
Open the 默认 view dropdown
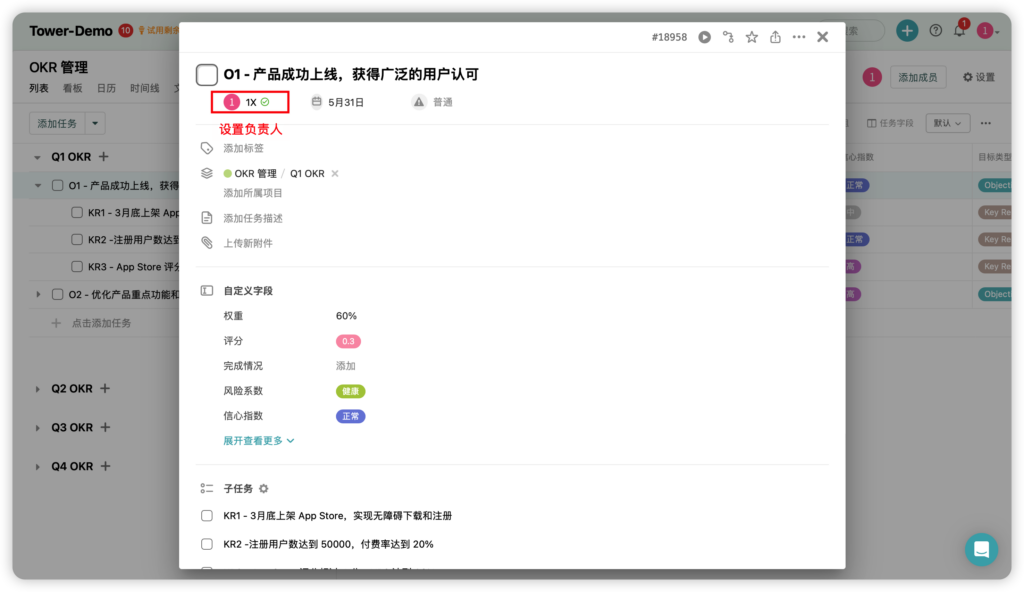(946, 122)
